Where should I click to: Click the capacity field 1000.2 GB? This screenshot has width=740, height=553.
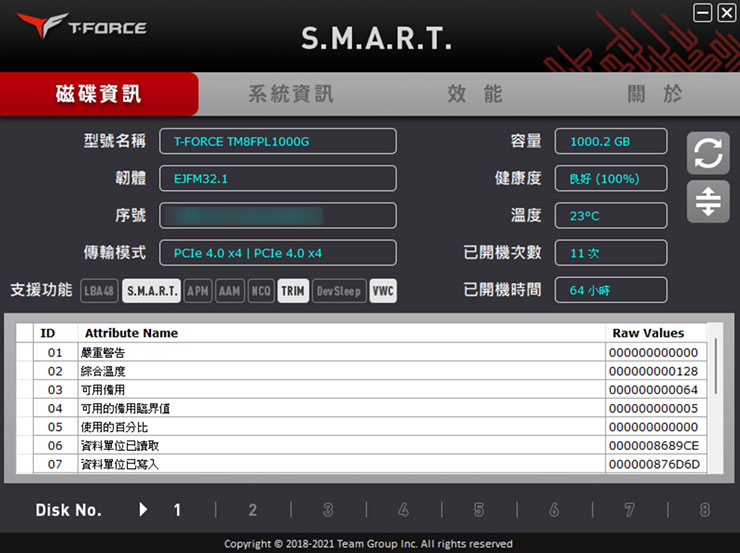(x=611, y=141)
